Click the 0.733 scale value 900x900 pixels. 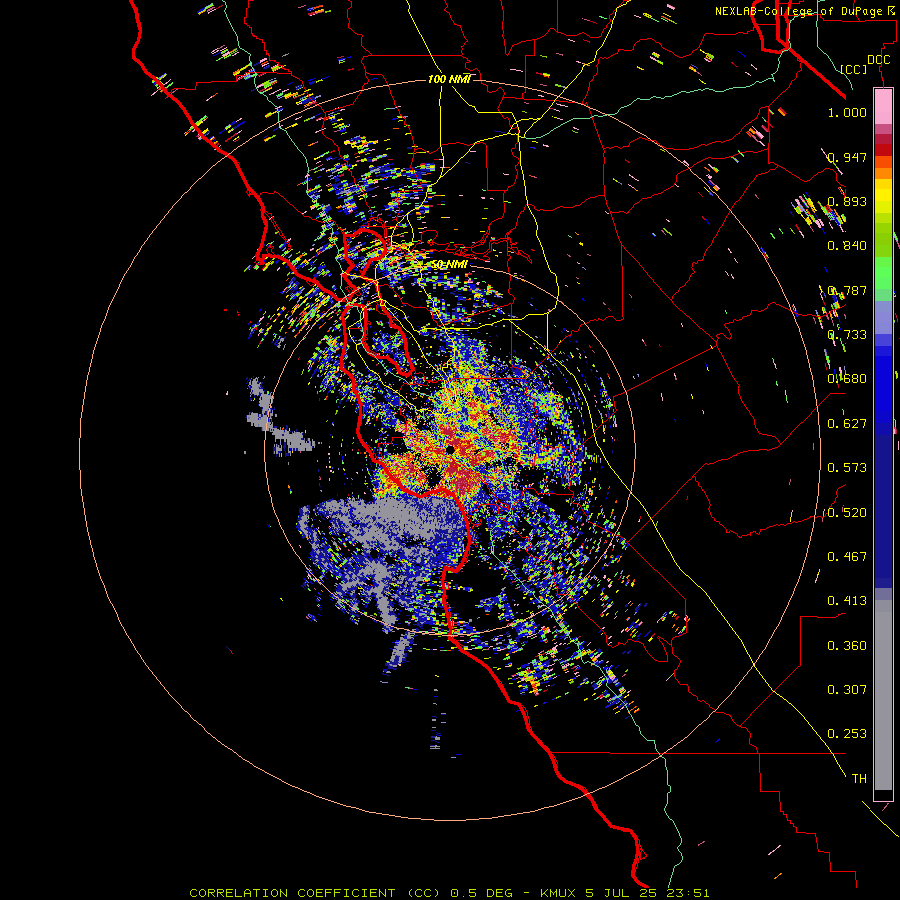coord(847,335)
